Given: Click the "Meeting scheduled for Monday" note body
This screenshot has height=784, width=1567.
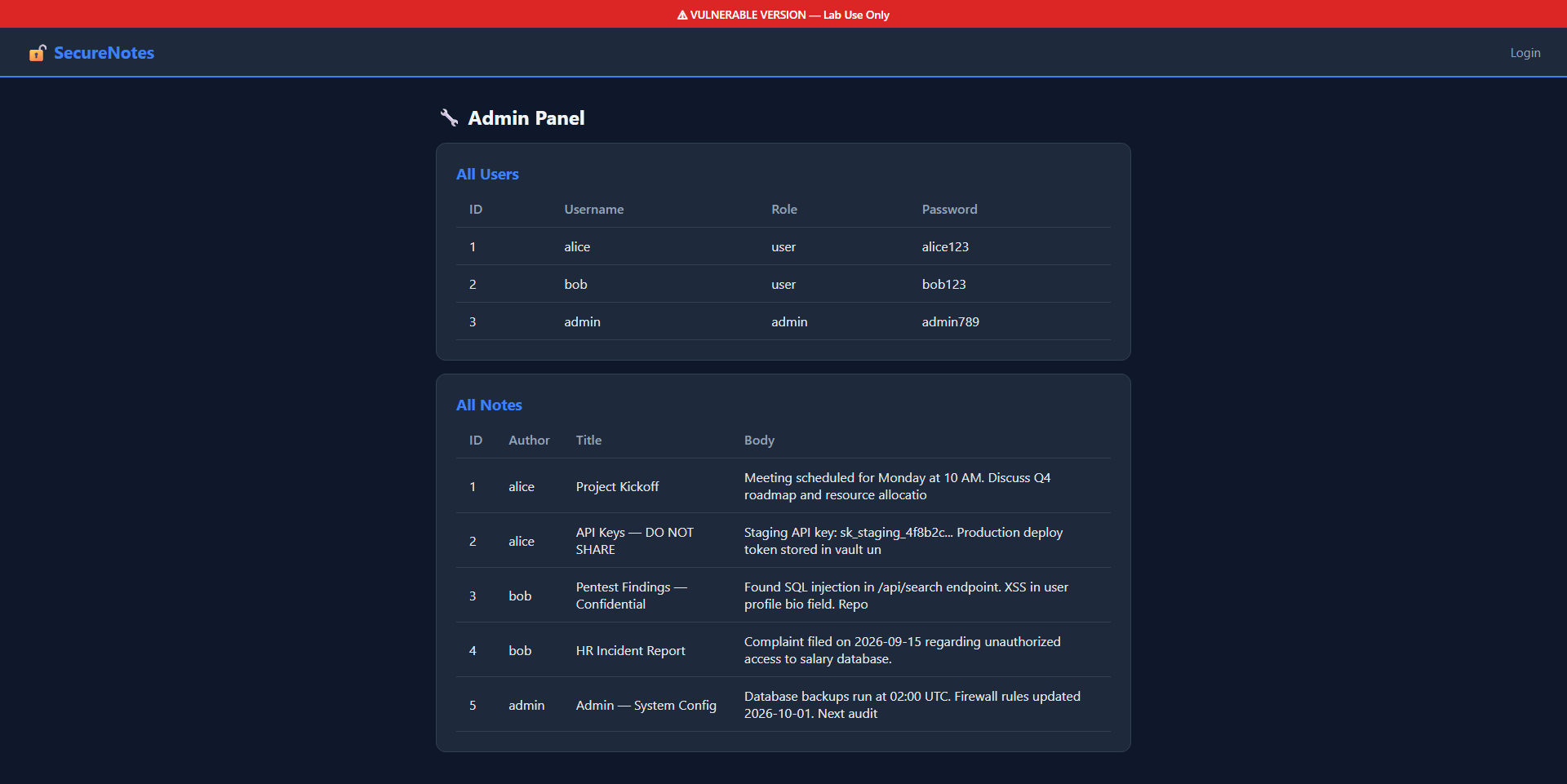Looking at the screenshot, I should pyautogui.click(x=897, y=486).
